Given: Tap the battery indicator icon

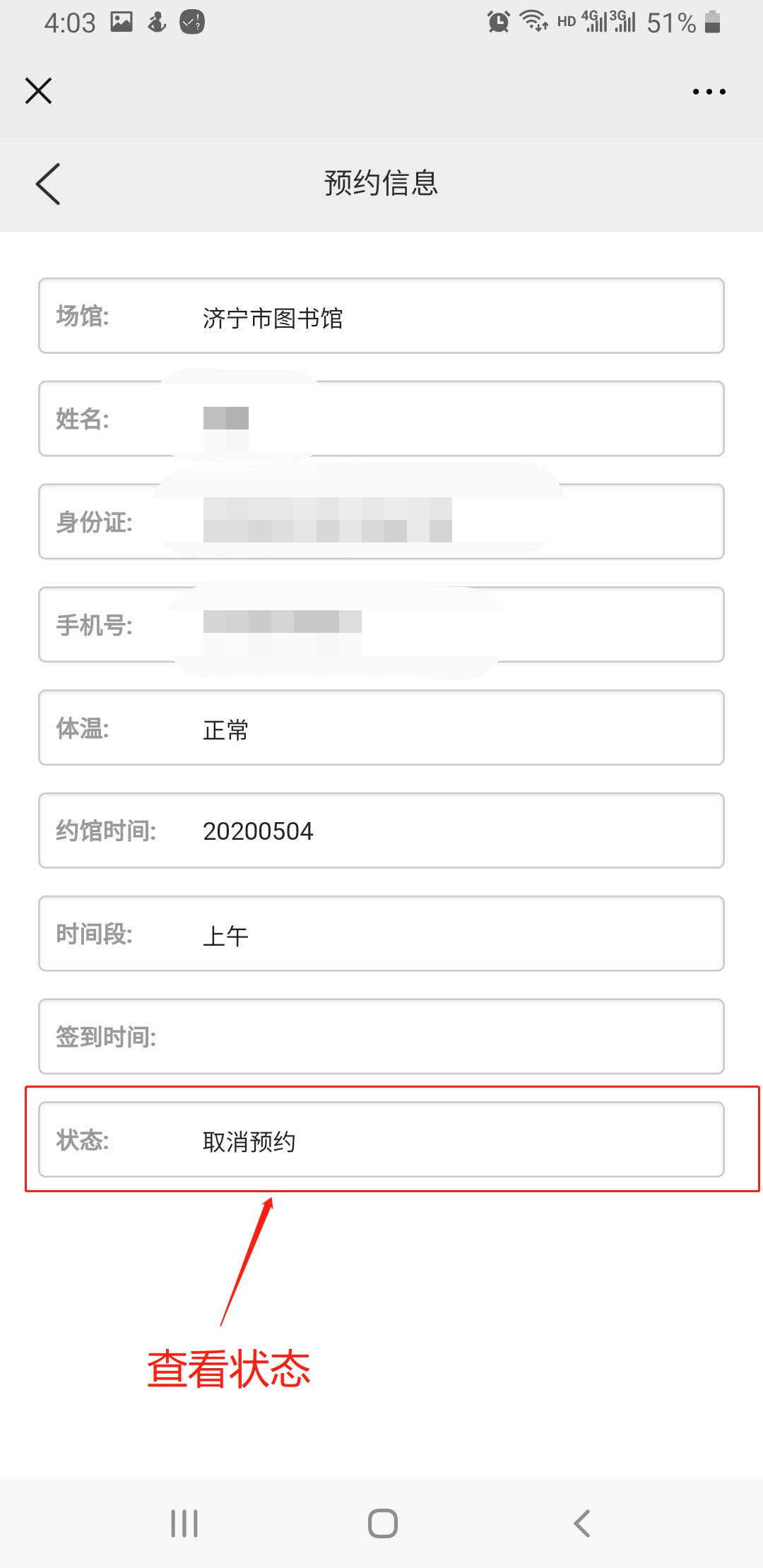Looking at the screenshot, I should [x=713, y=22].
